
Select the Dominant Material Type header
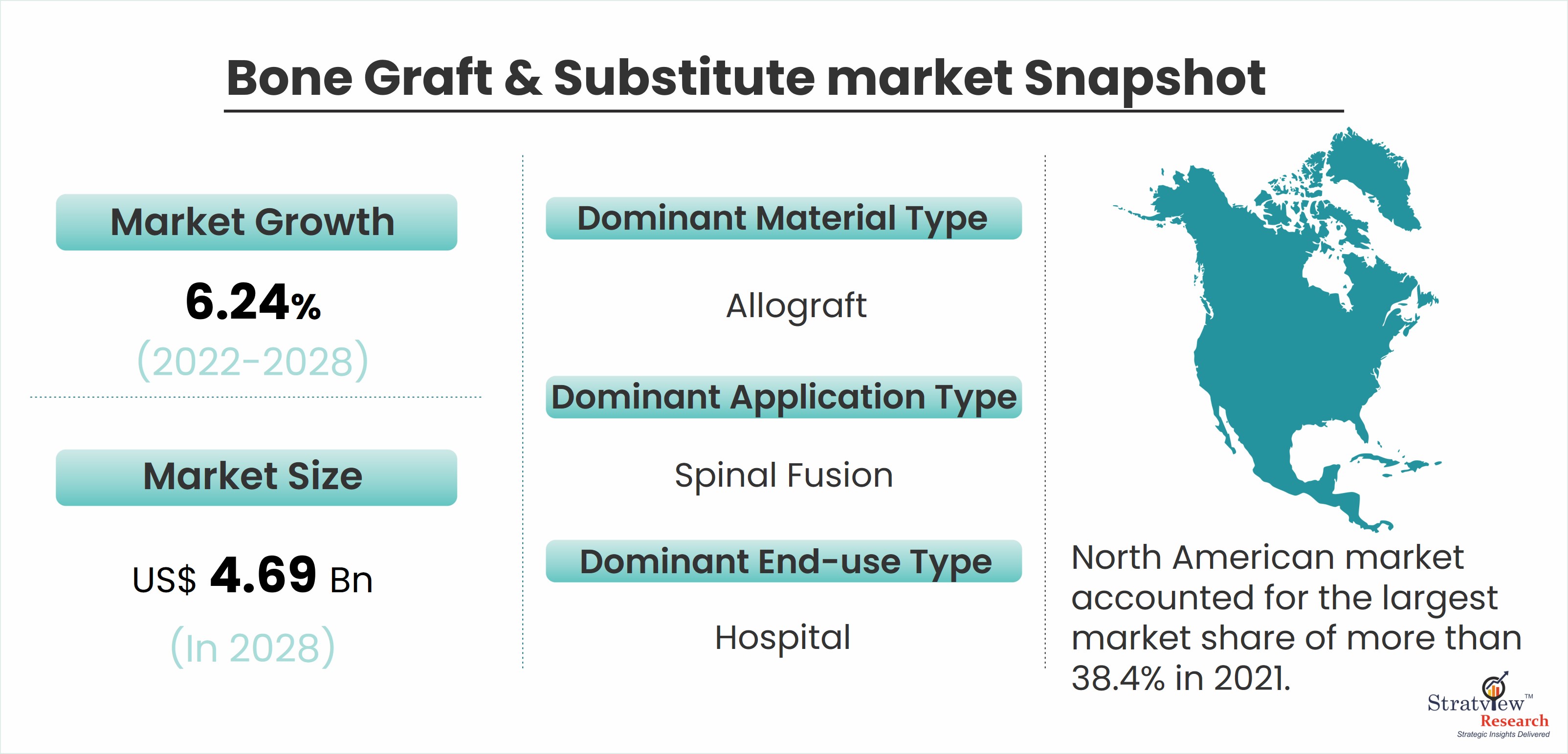point(783,218)
